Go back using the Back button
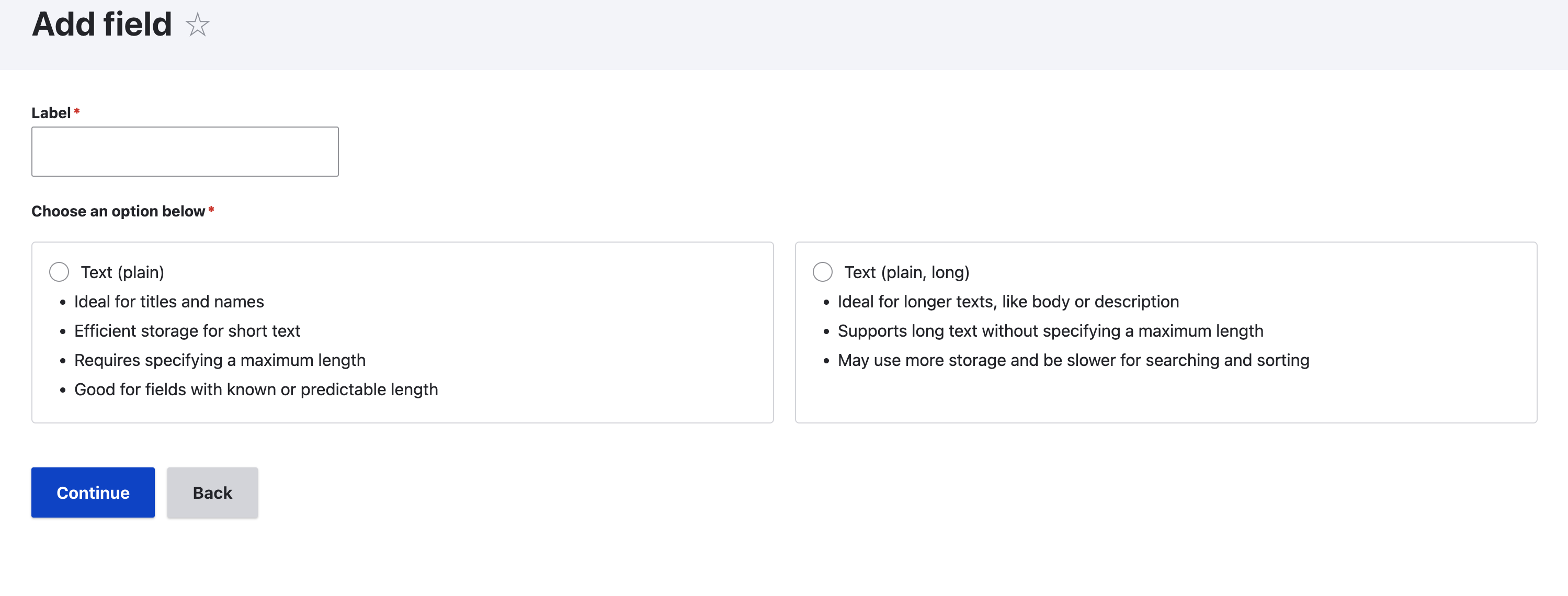Viewport: 1568px width, 596px height. point(212,492)
